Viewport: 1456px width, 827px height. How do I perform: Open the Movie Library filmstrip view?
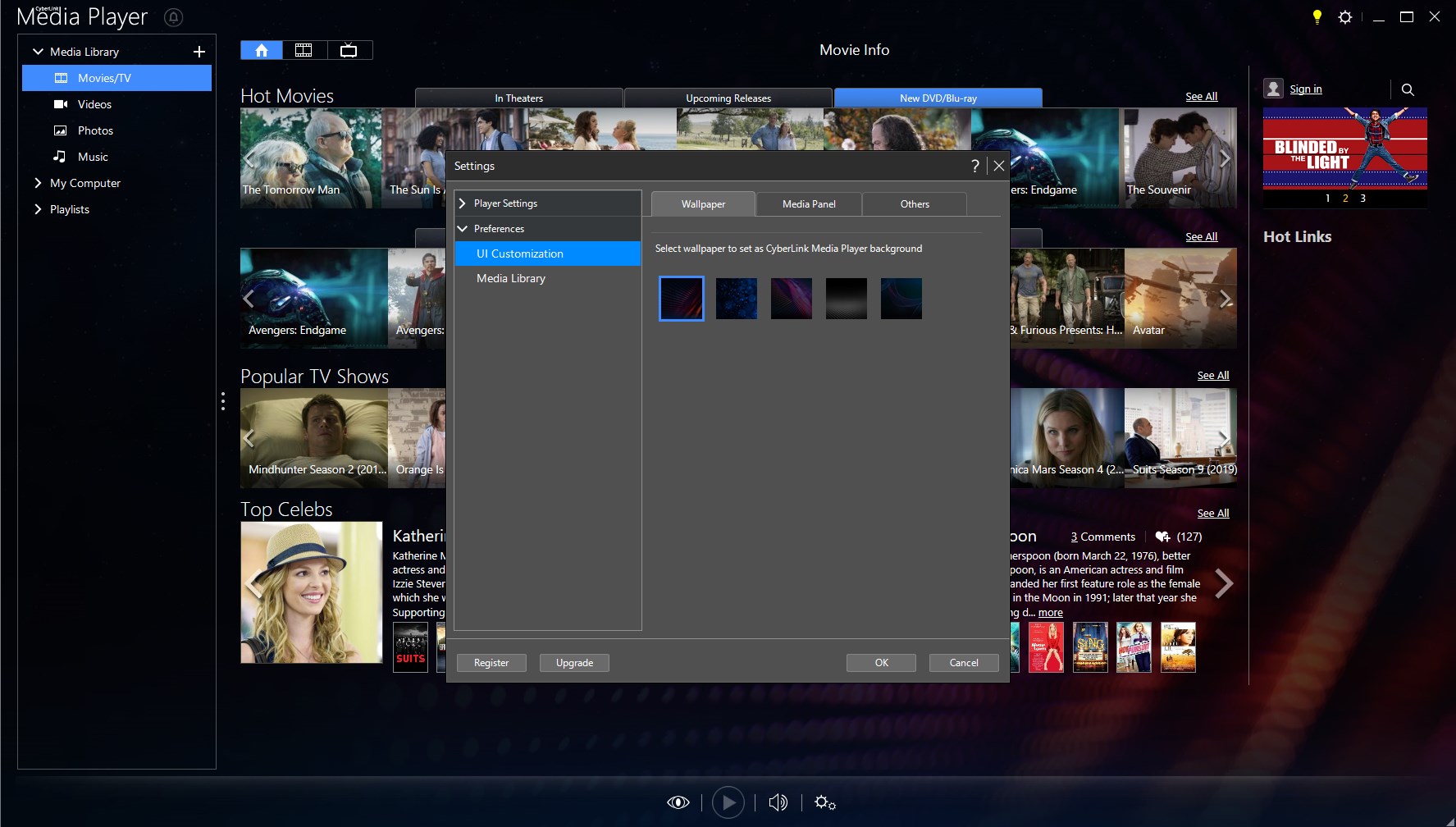[x=304, y=49]
